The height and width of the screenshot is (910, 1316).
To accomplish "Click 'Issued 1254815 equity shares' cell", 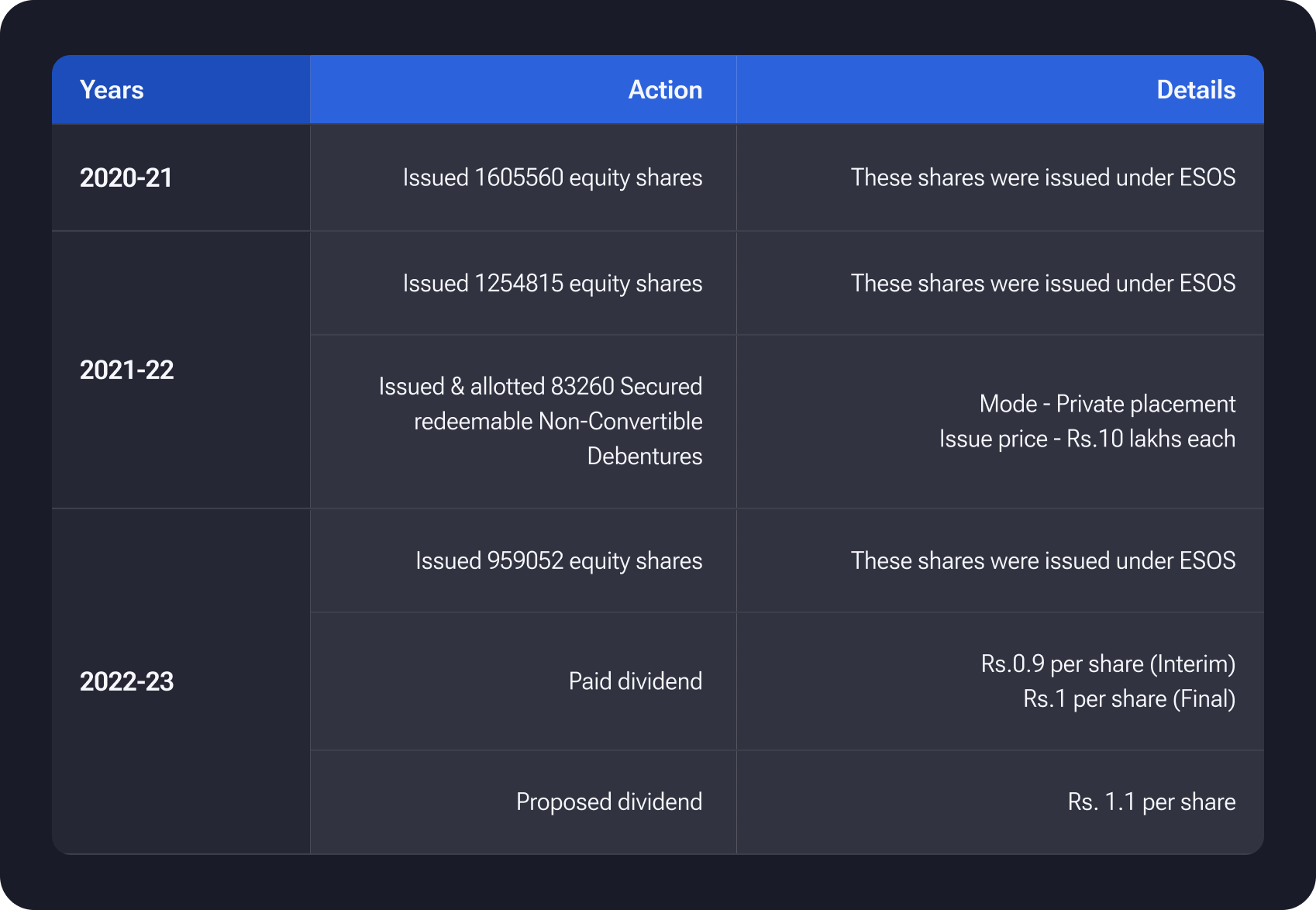I will tap(552, 284).
